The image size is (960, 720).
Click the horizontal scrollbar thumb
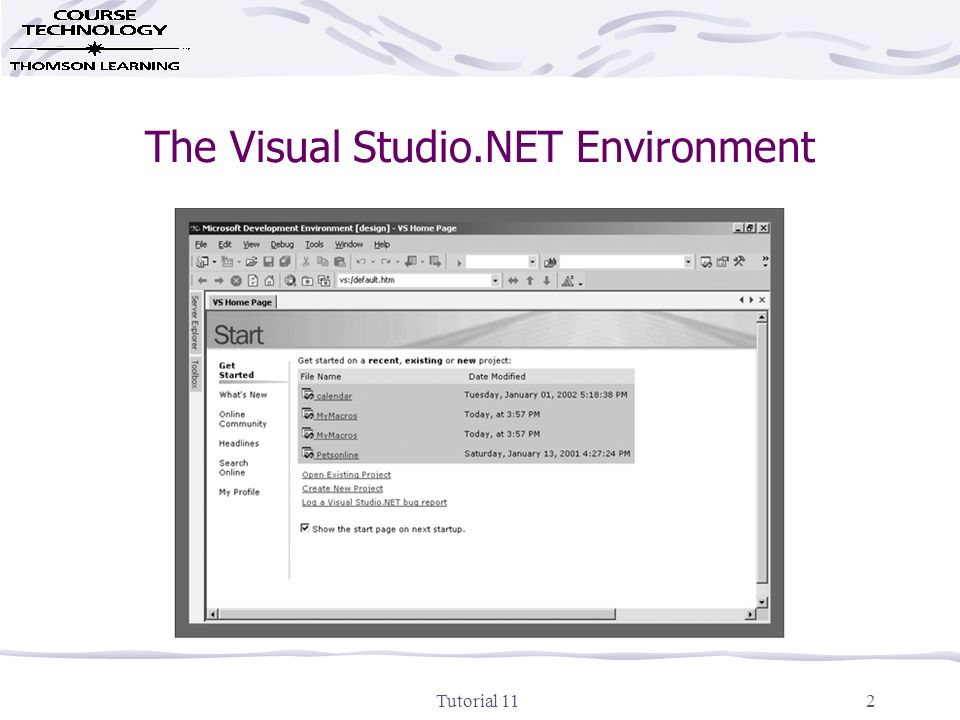[x=417, y=614]
